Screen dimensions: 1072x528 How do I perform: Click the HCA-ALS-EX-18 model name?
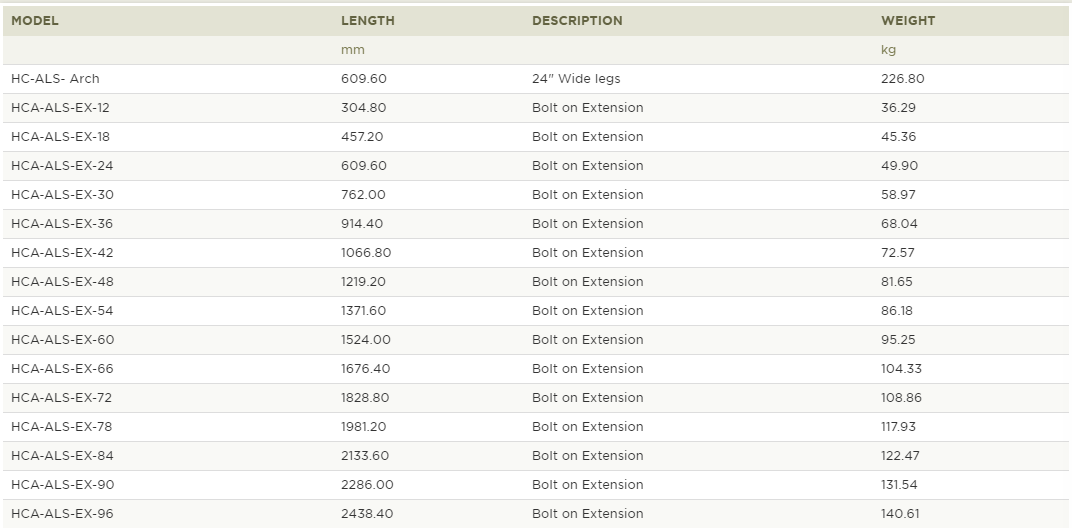(x=60, y=137)
